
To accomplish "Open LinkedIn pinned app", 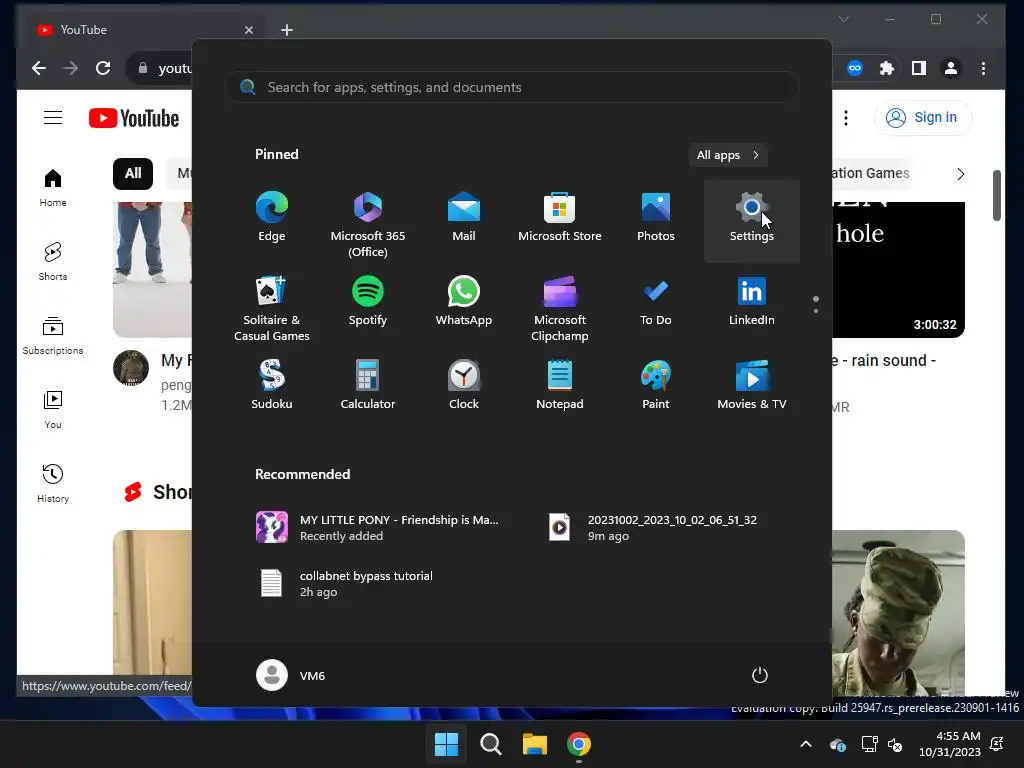I will point(752,303).
